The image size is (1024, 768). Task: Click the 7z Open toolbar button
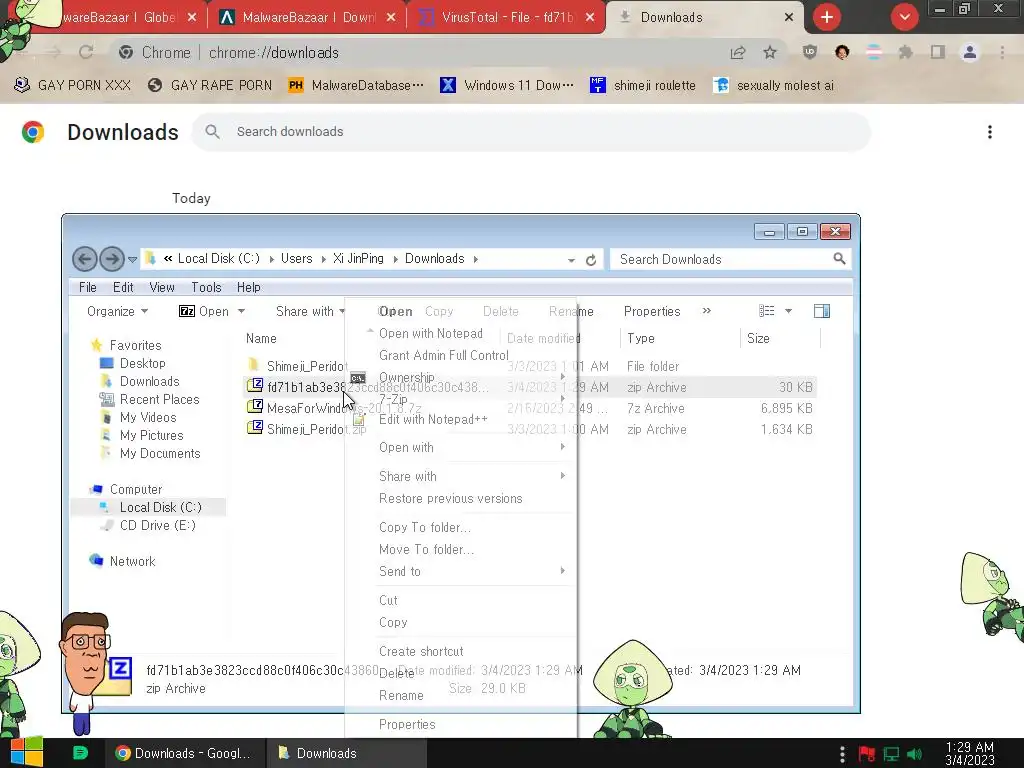tap(204, 312)
